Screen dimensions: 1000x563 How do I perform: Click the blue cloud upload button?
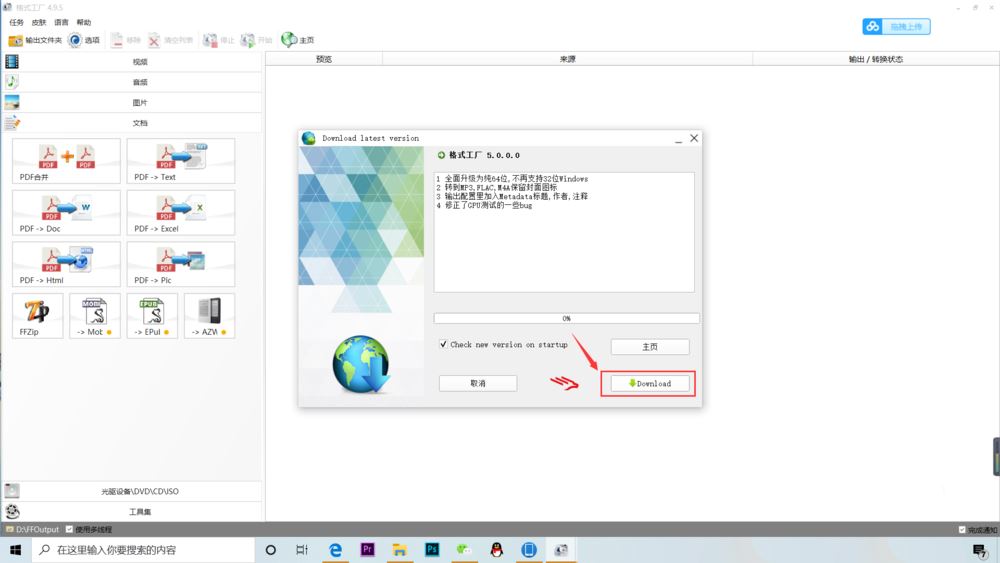point(896,26)
